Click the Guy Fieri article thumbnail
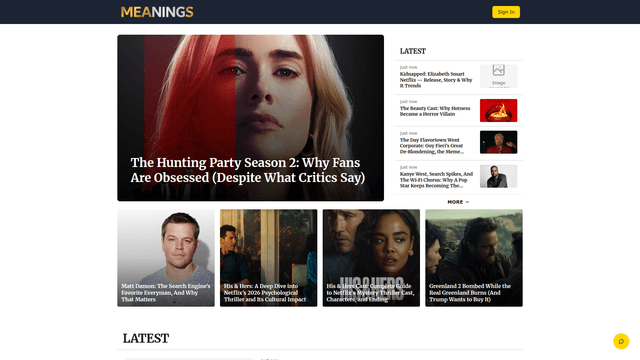 (x=498, y=142)
